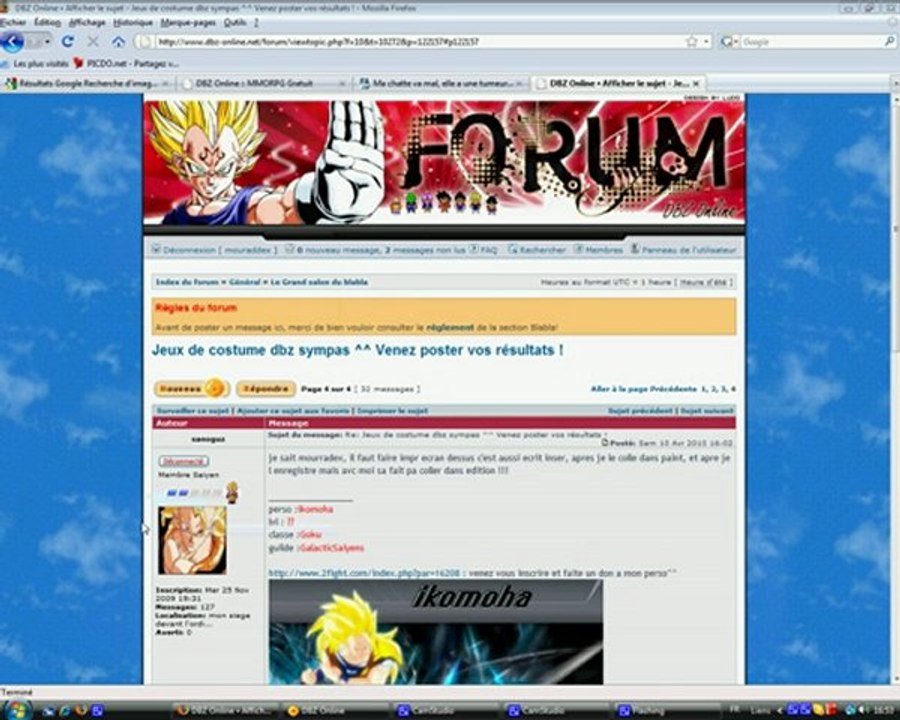Bookmark page with the star icon

tap(692, 41)
